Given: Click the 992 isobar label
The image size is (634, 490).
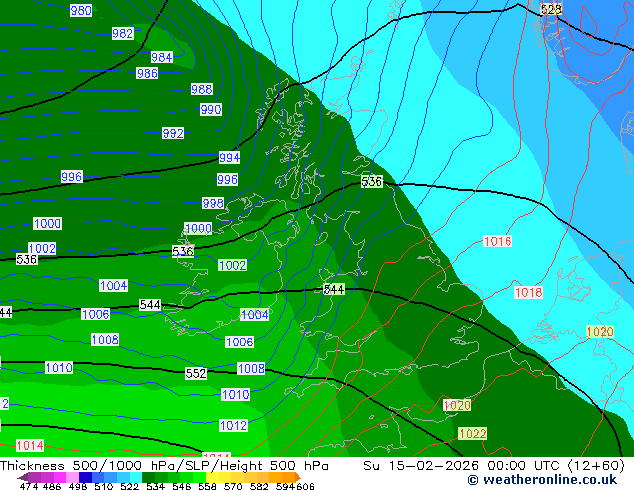Looking at the screenshot, I should [x=173, y=133].
